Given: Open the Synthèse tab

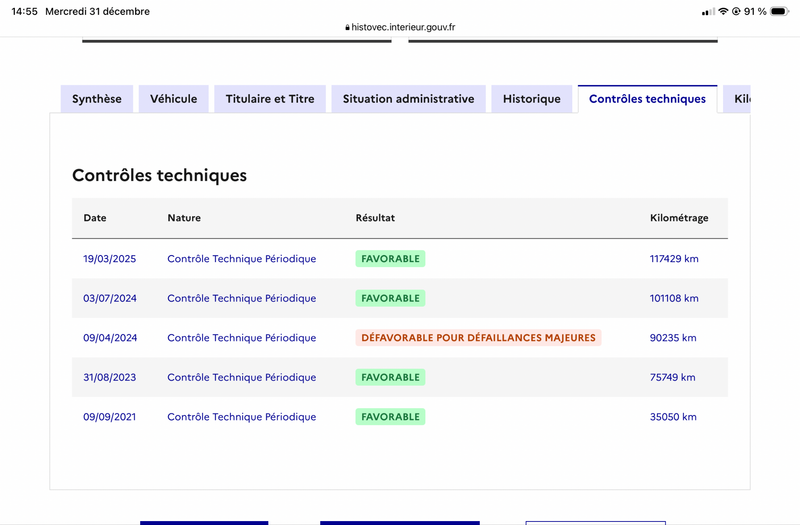Looking at the screenshot, I should pyautogui.click(x=97, y=99).
